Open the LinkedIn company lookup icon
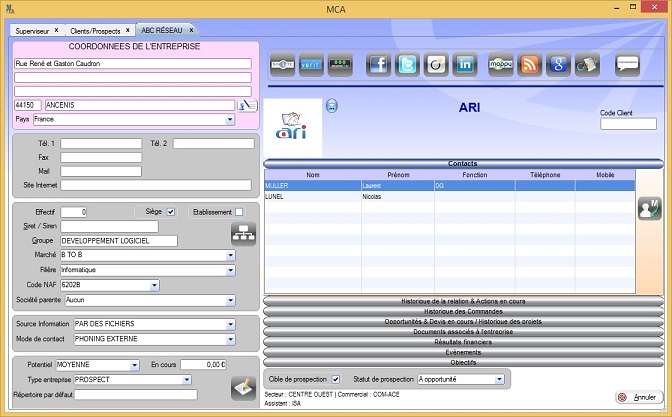The width and height of the screenshot is (672, 417). (x=465, y=65)
